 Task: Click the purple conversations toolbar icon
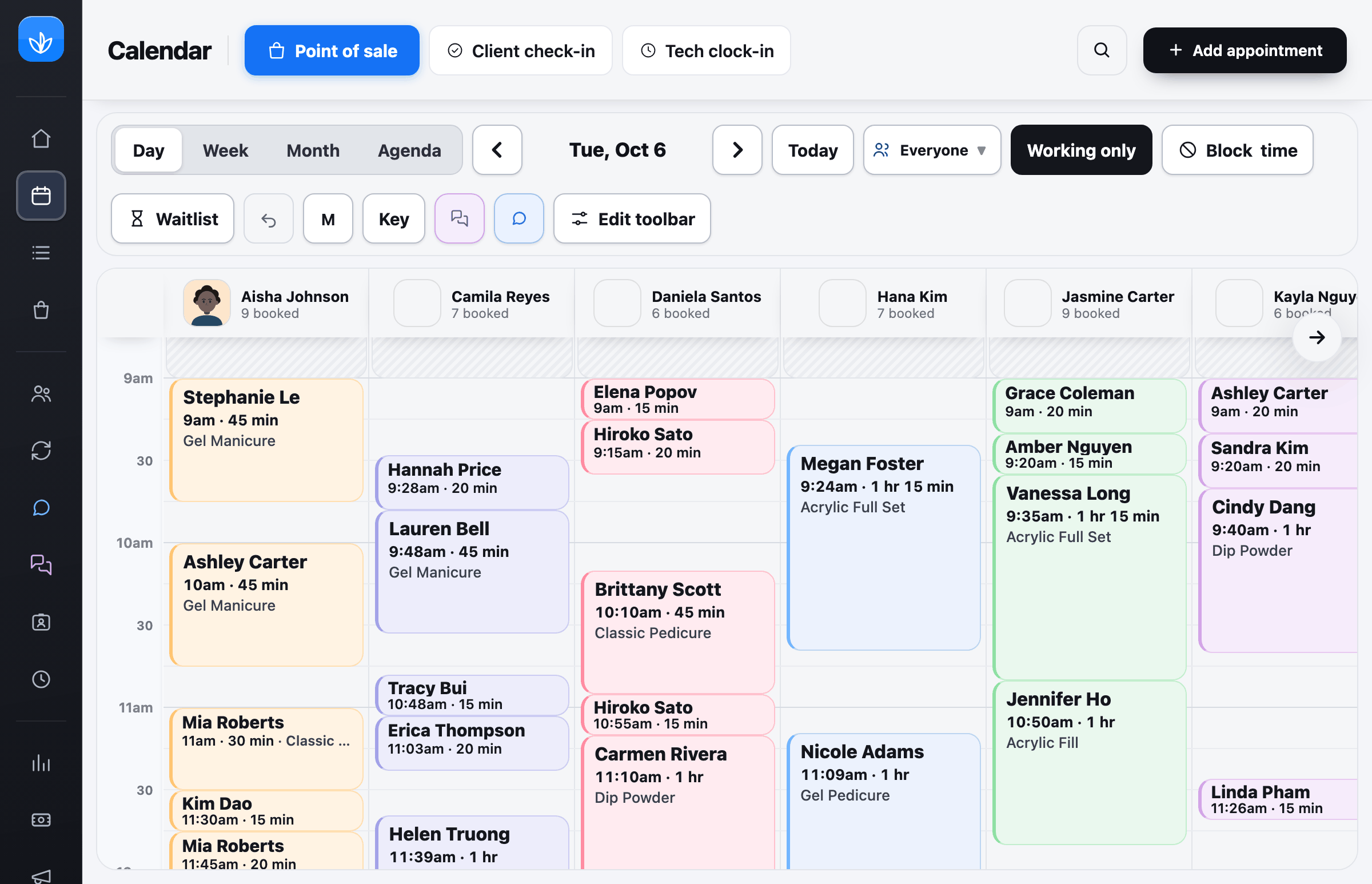[459, 218]
